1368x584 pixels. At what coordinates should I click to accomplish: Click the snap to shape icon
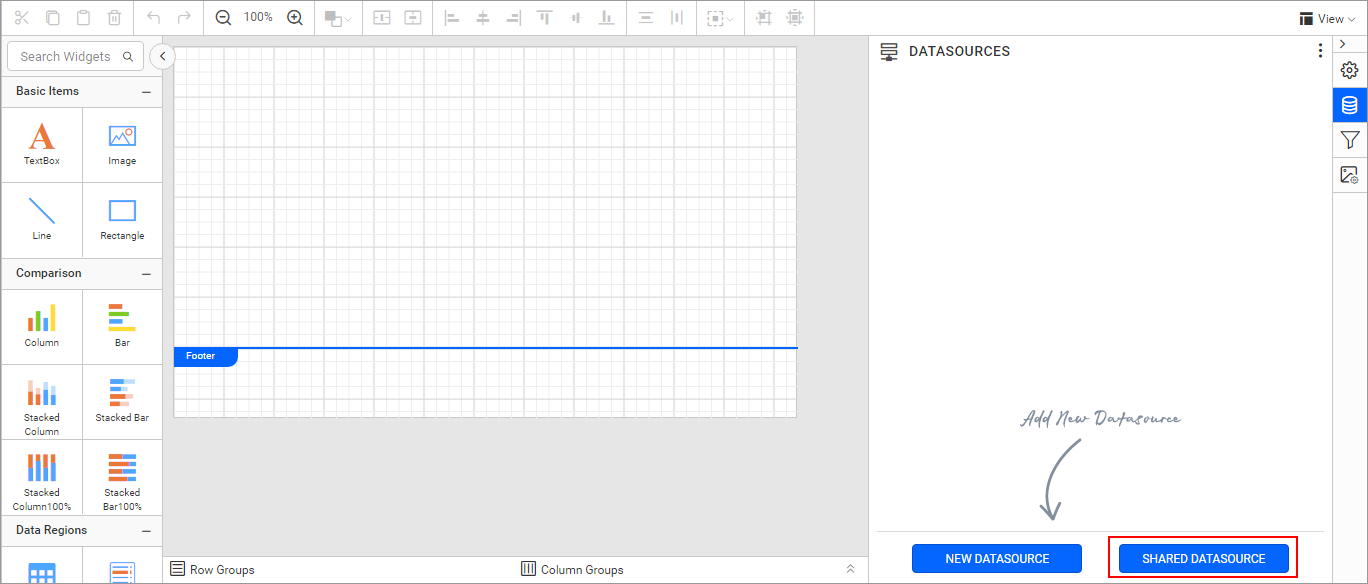[795, 18]
